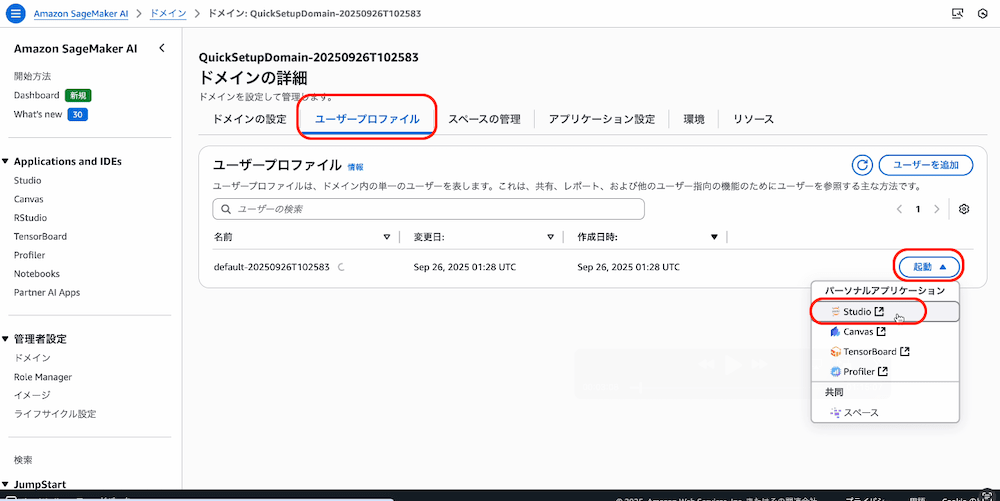Open 開始方法 in sidebar
The width and height of the screenshot is (1000, 501).
33,76
